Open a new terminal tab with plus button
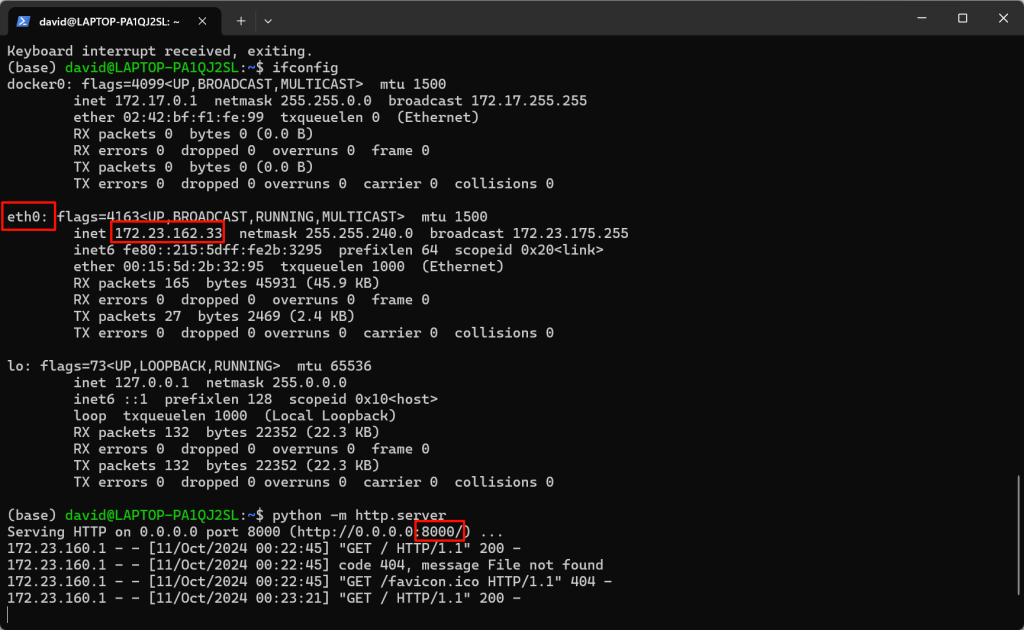This screenshot has height=630, width=1024. coord(241,20)
